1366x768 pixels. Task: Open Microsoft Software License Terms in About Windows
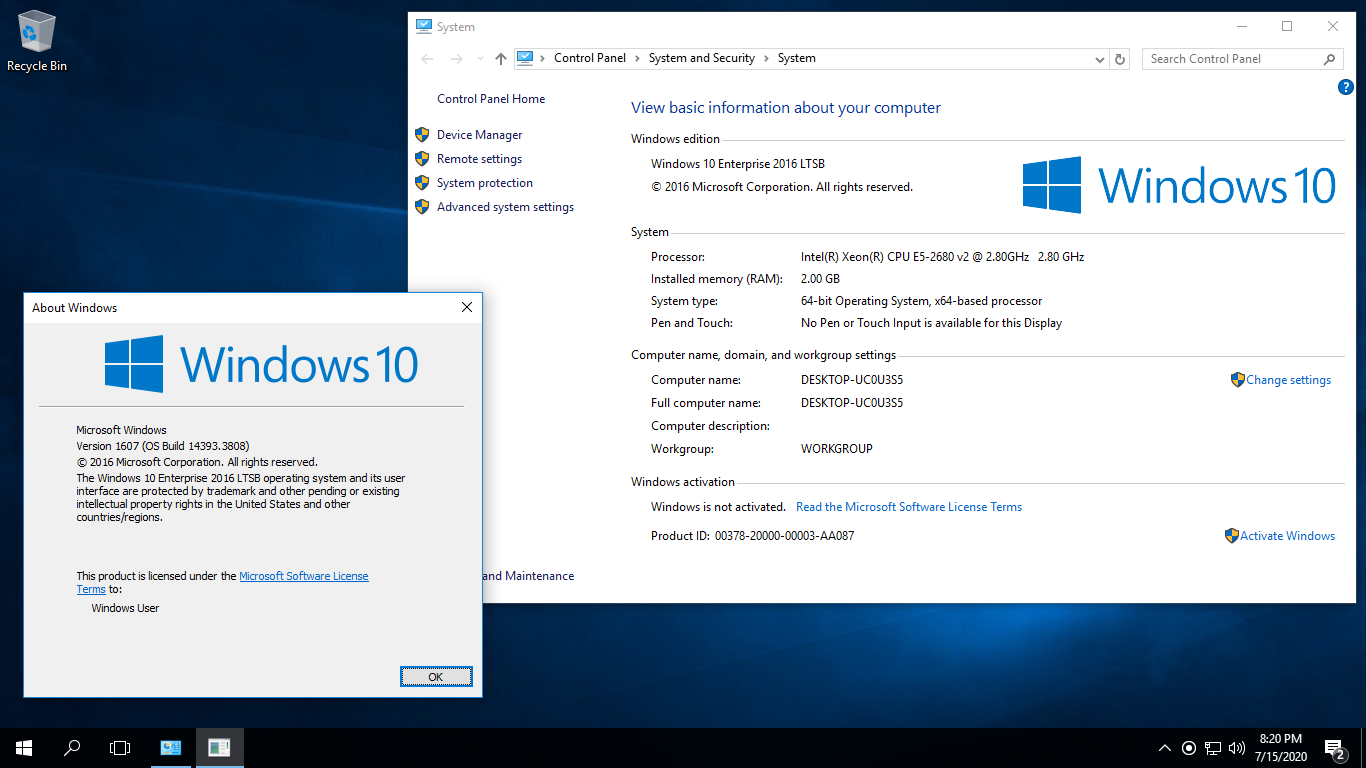click(303, 576)
